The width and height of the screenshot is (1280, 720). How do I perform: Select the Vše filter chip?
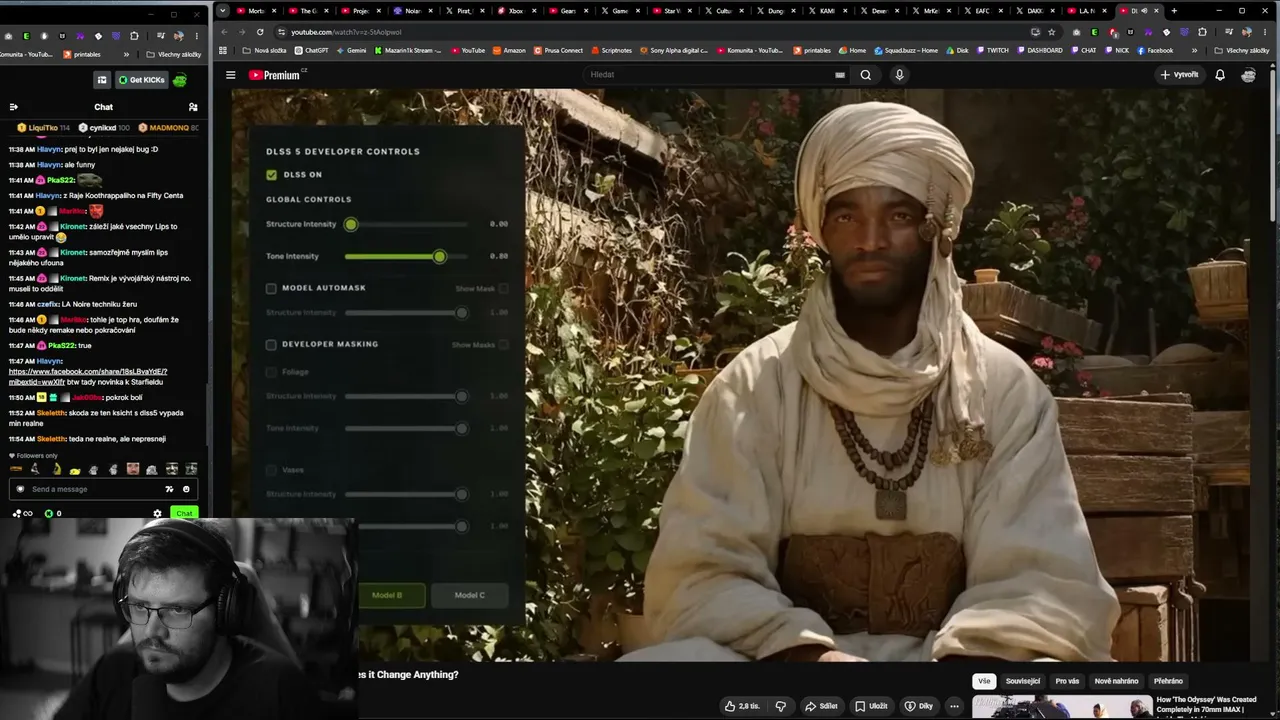tap(984, 681)
